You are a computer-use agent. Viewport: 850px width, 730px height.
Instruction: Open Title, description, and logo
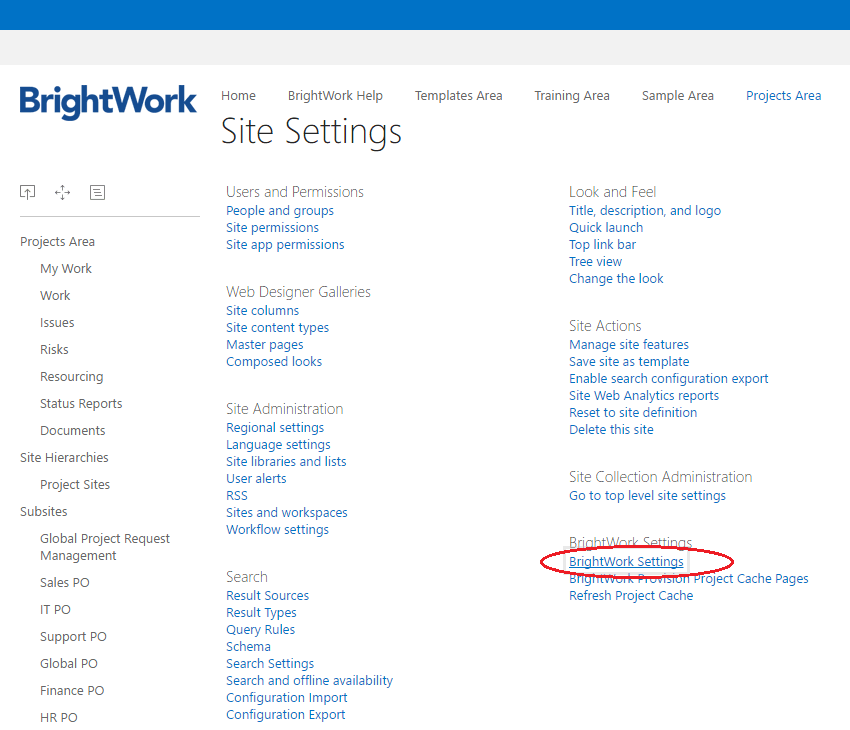pos(645,211)
